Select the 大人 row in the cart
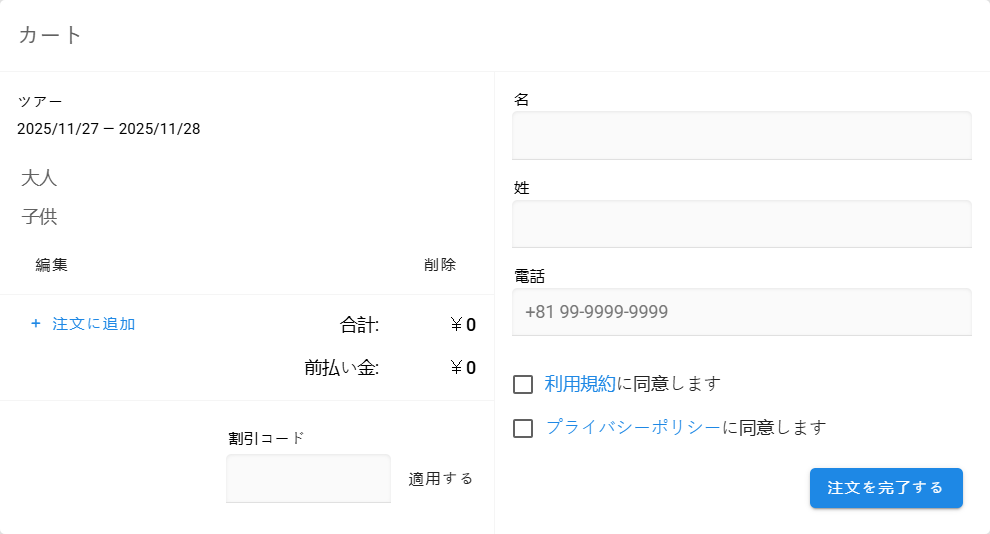 click(x=40, y=179)
